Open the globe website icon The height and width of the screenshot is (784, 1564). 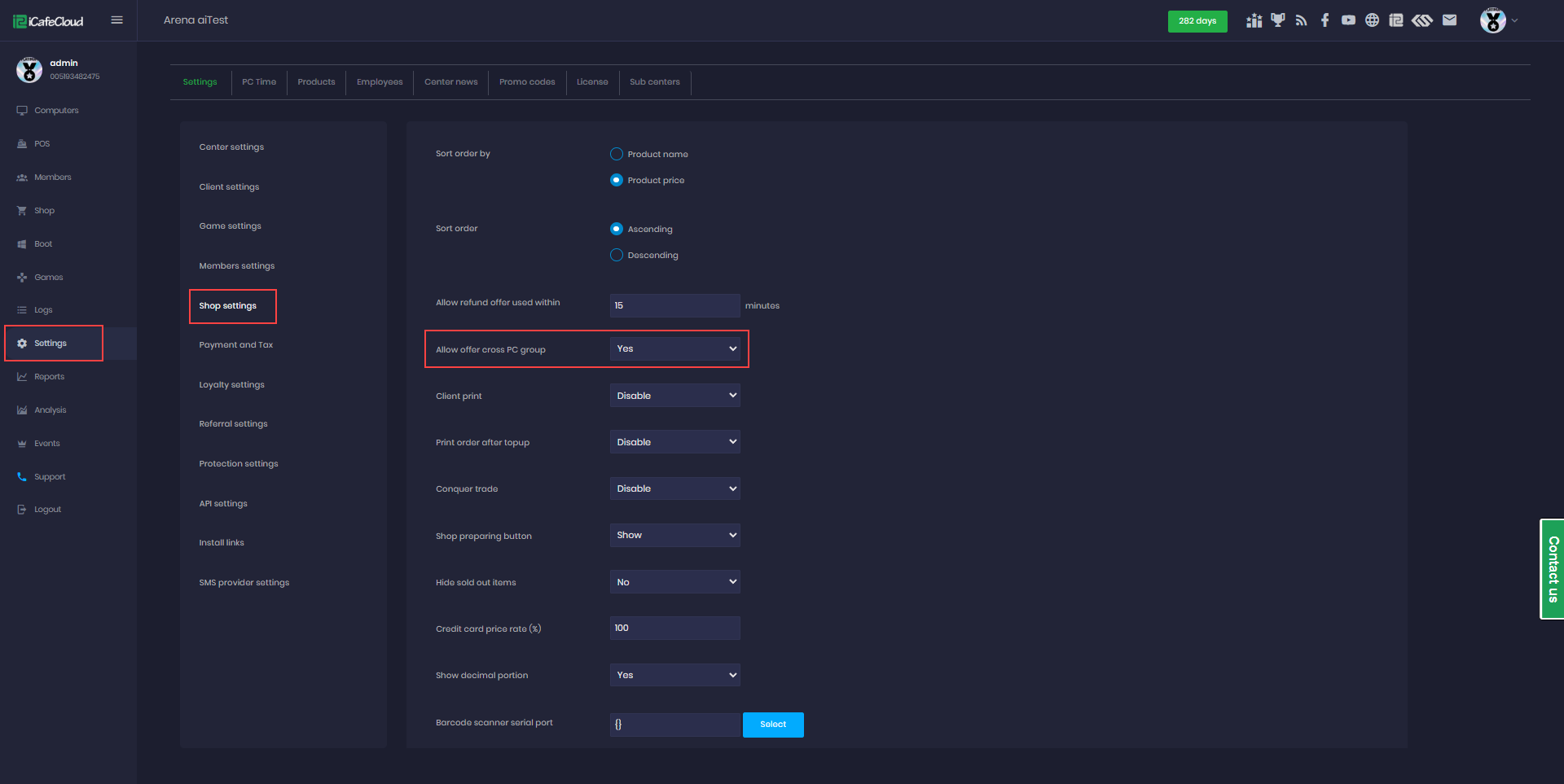coord(1372,20)
